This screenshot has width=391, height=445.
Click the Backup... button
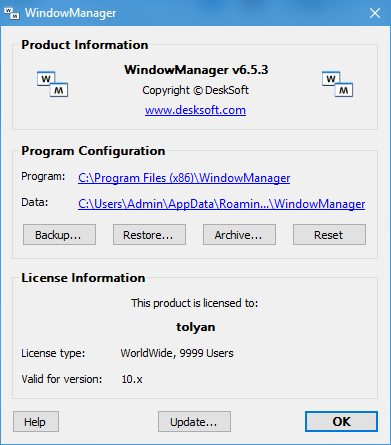[59, 235]
